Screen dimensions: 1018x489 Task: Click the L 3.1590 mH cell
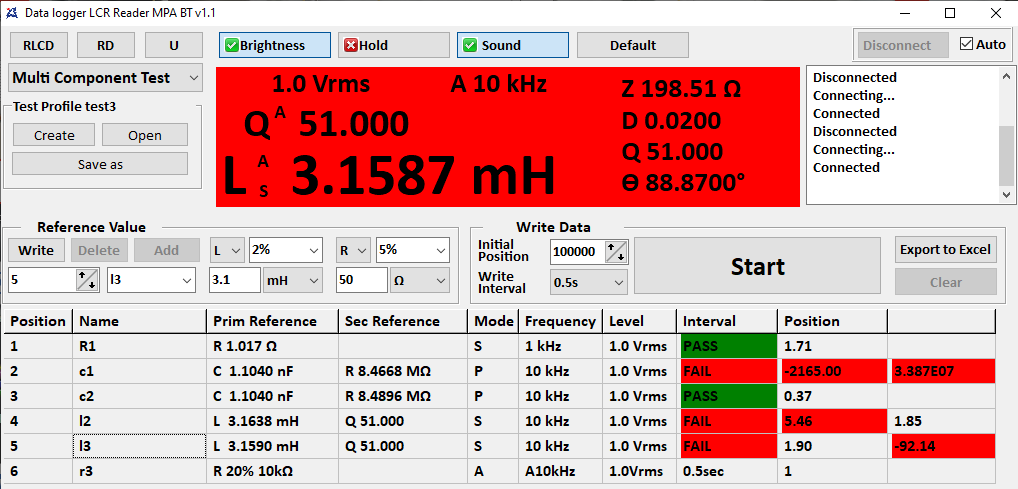click(272, 446)
